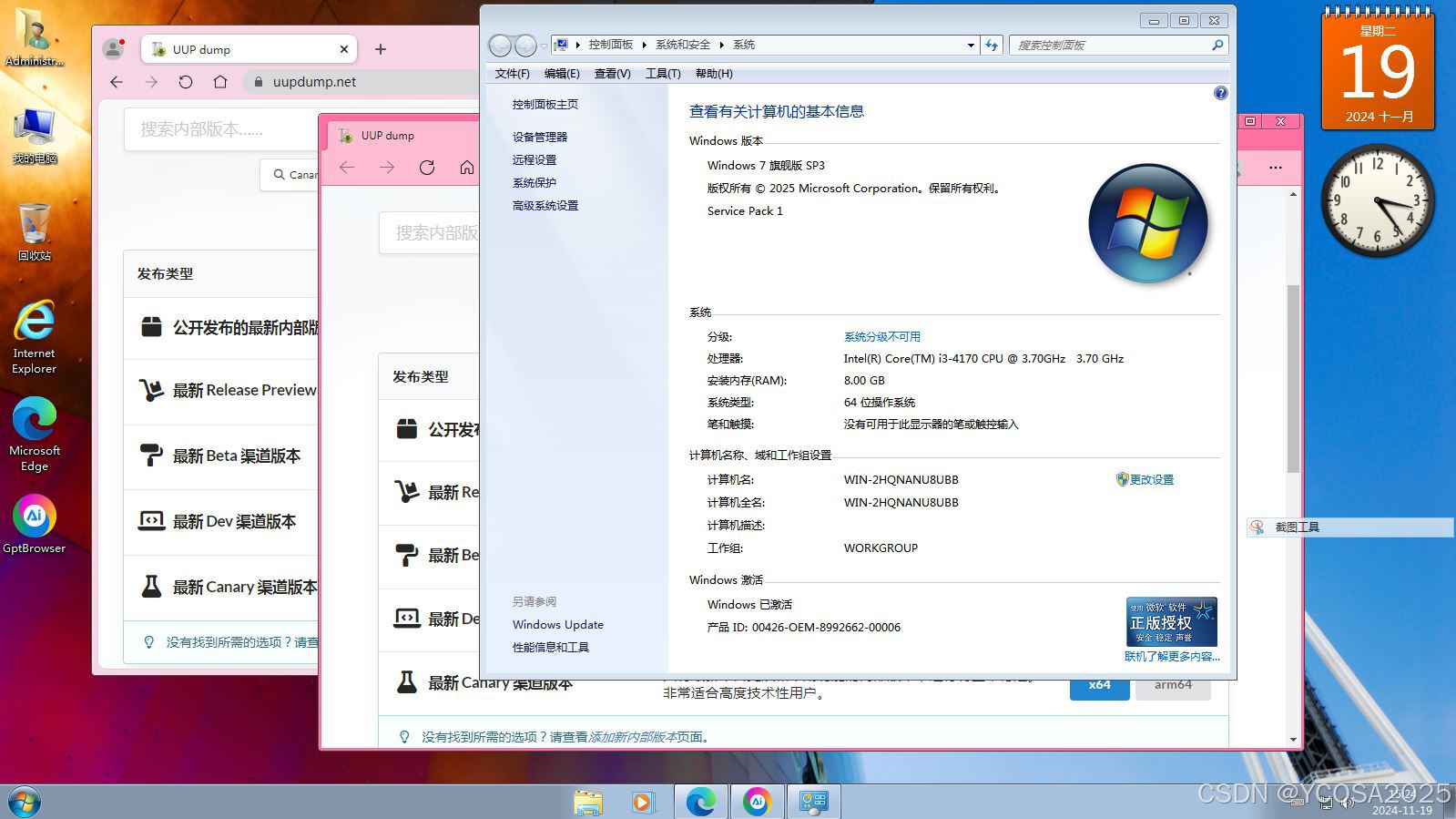Open the 回收站 recycle bin icon
Image resolution: width=1456 pixels, height=819 pixels.
35,231
